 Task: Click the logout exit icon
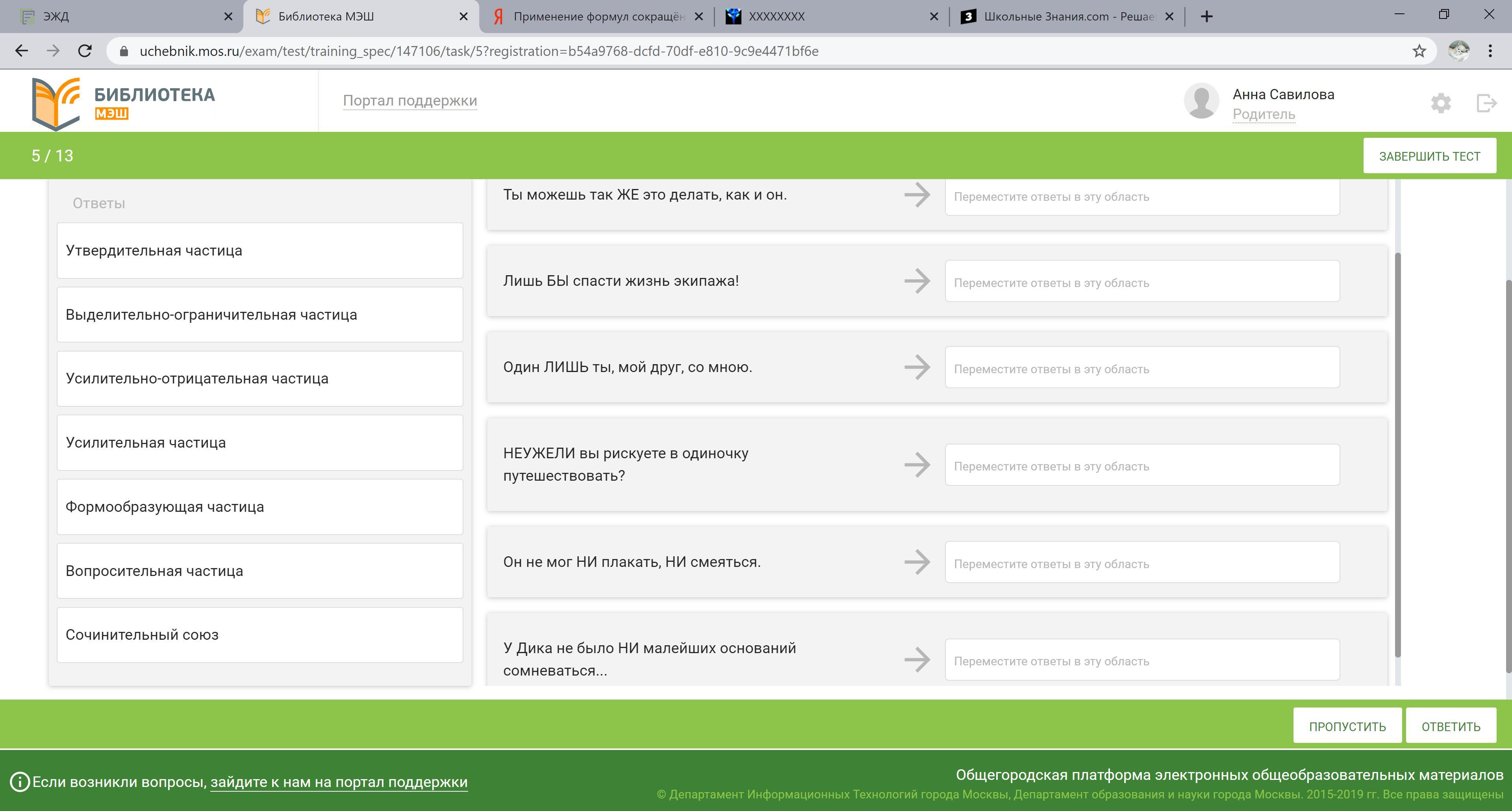coord(1486,103)
